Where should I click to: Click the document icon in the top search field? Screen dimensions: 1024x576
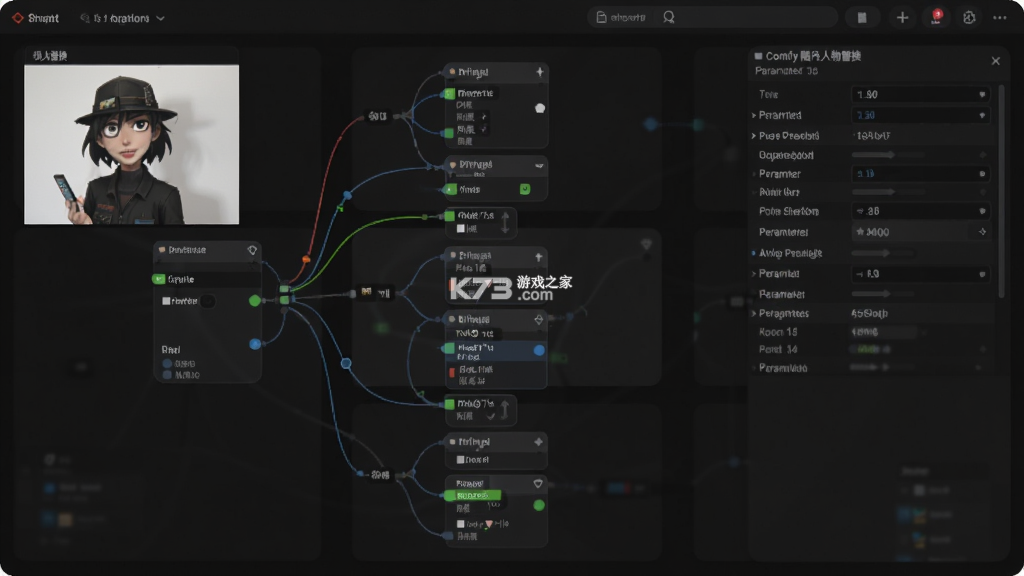(x=601, y=18)
